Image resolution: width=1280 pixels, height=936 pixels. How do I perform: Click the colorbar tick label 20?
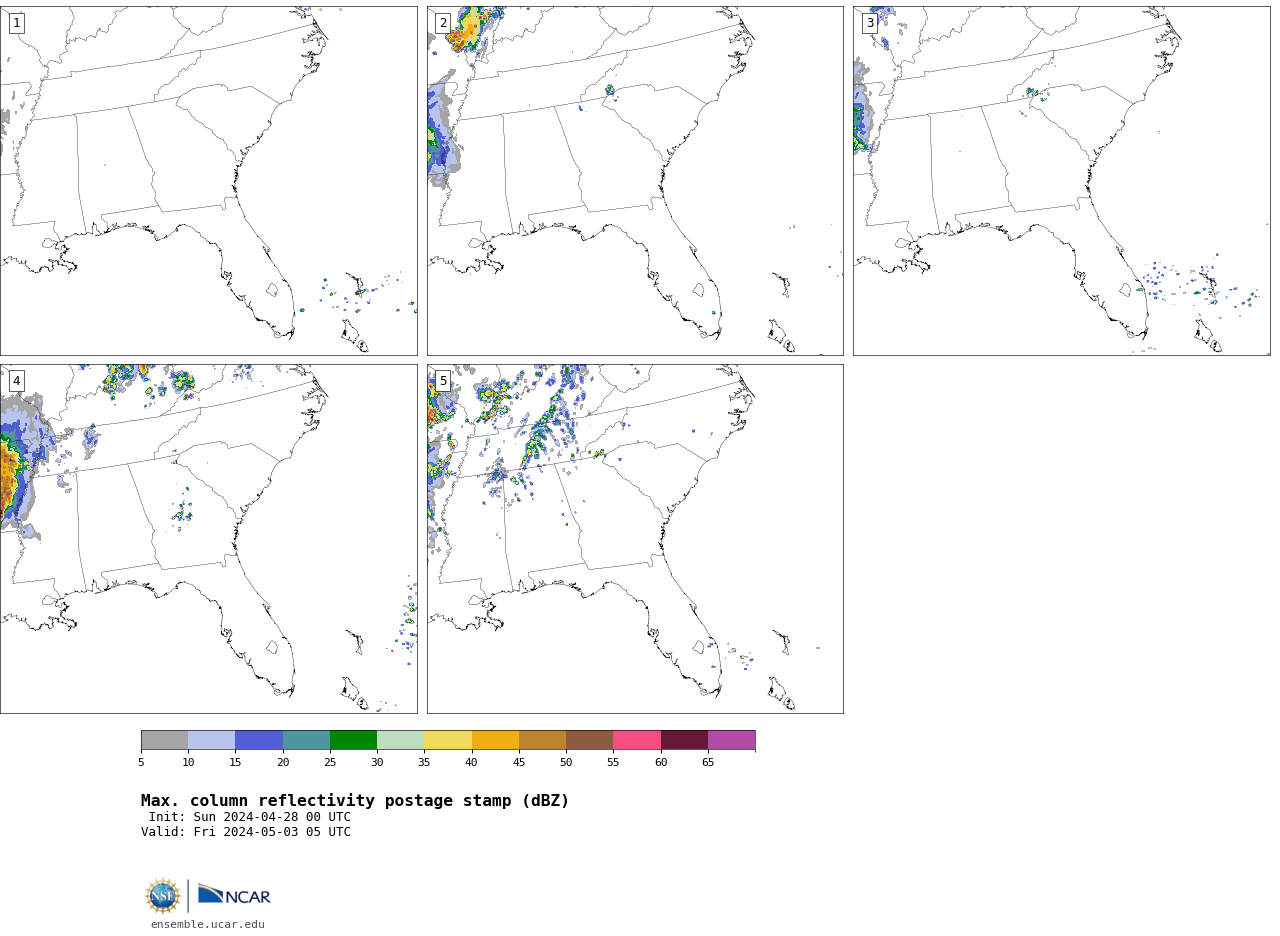coord(283,763)
